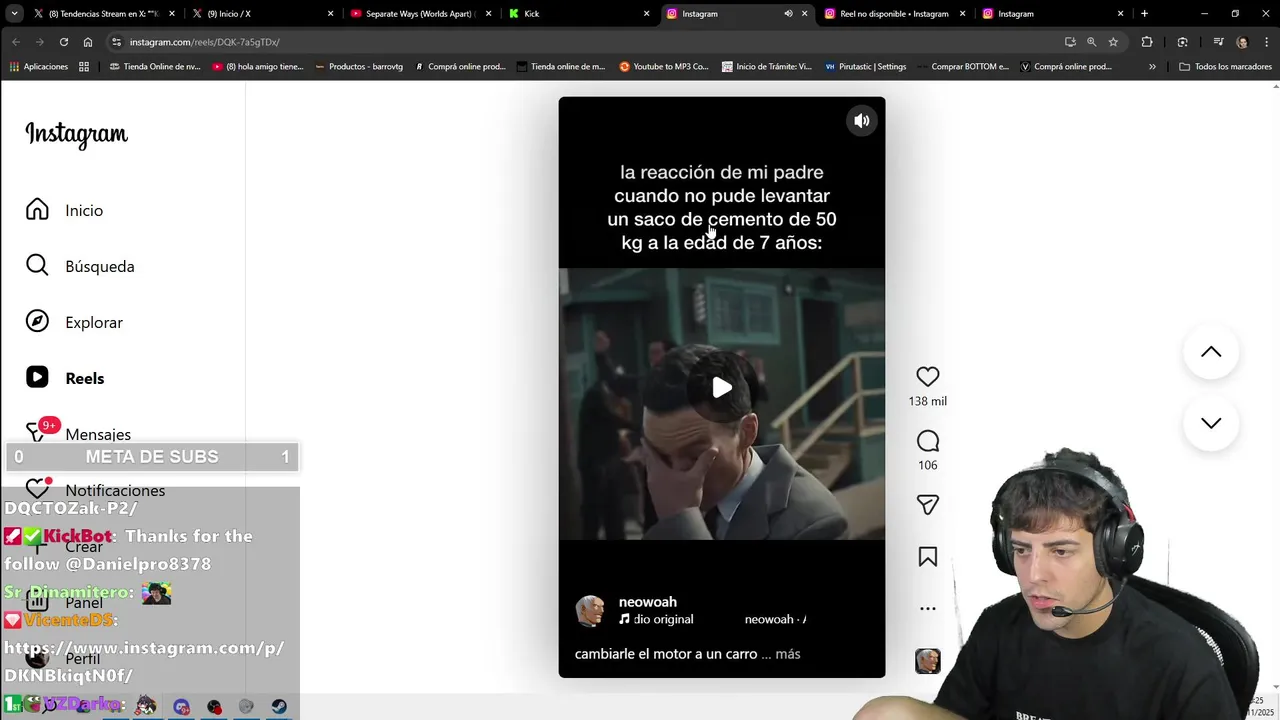Switch to Reel no disponible Instagram tab
1280x720 pixels.
[x=894, y=14]
